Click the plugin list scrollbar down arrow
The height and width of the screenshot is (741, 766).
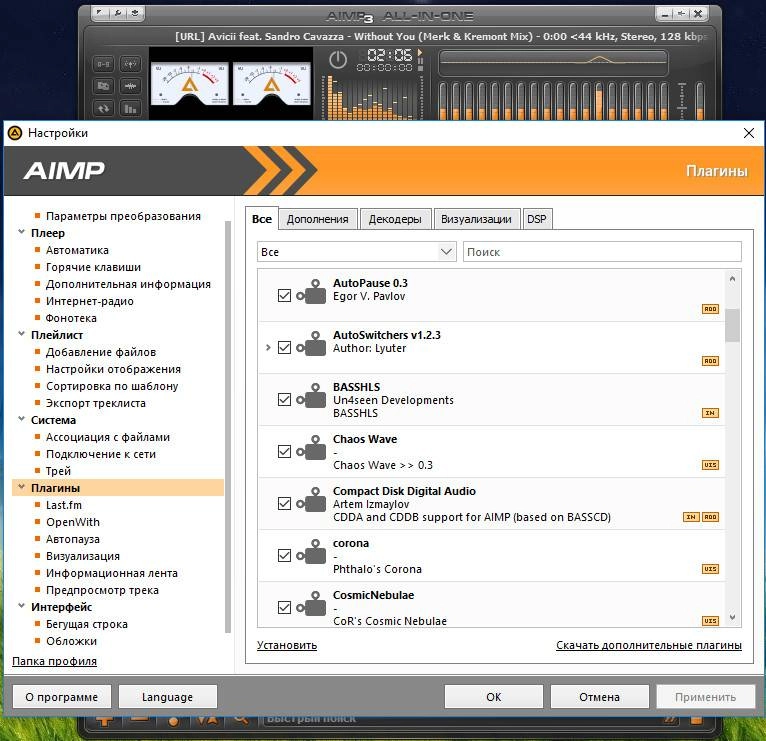[x=732, y=617]
